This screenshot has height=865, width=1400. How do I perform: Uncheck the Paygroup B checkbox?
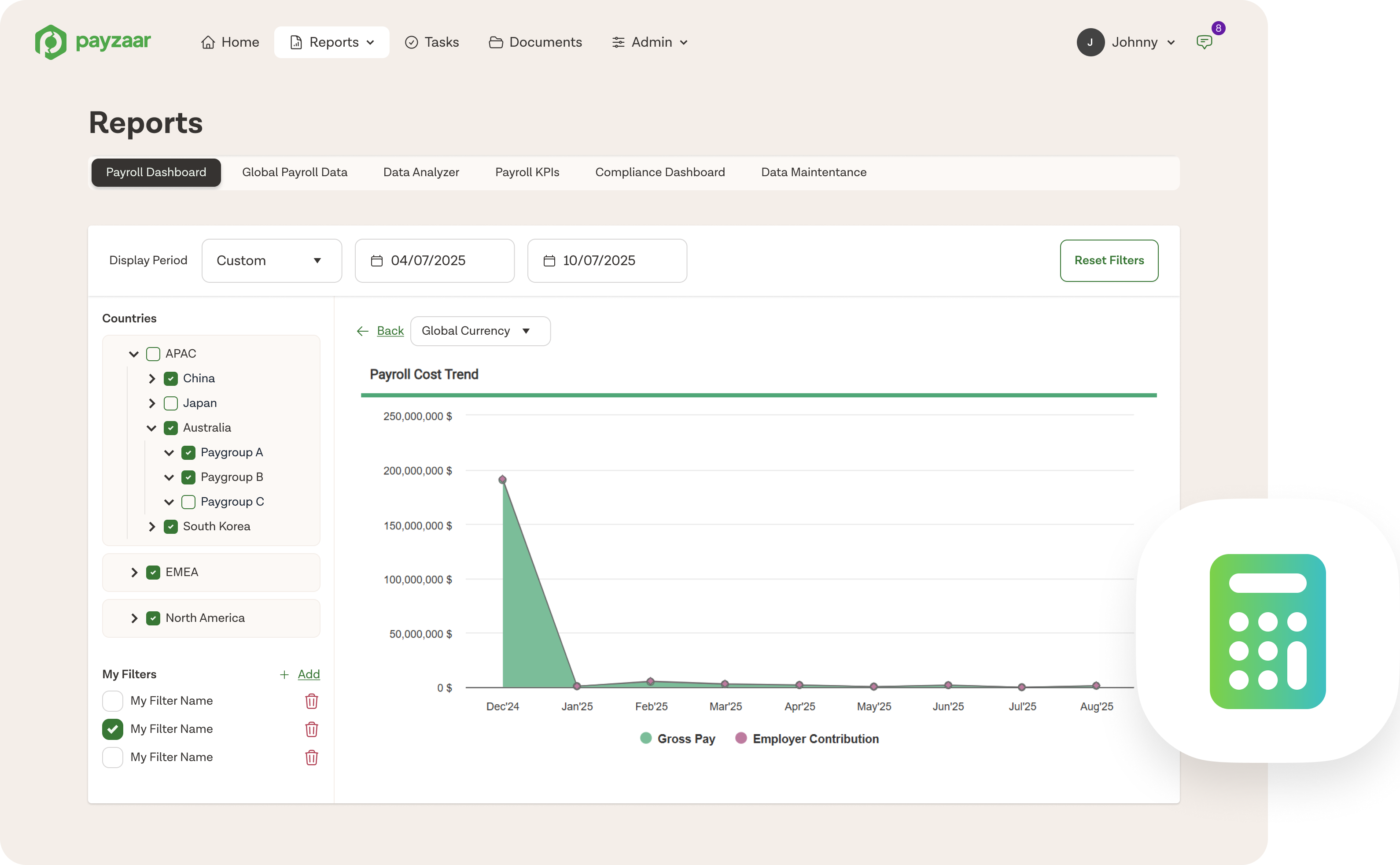tap(188, 477)
